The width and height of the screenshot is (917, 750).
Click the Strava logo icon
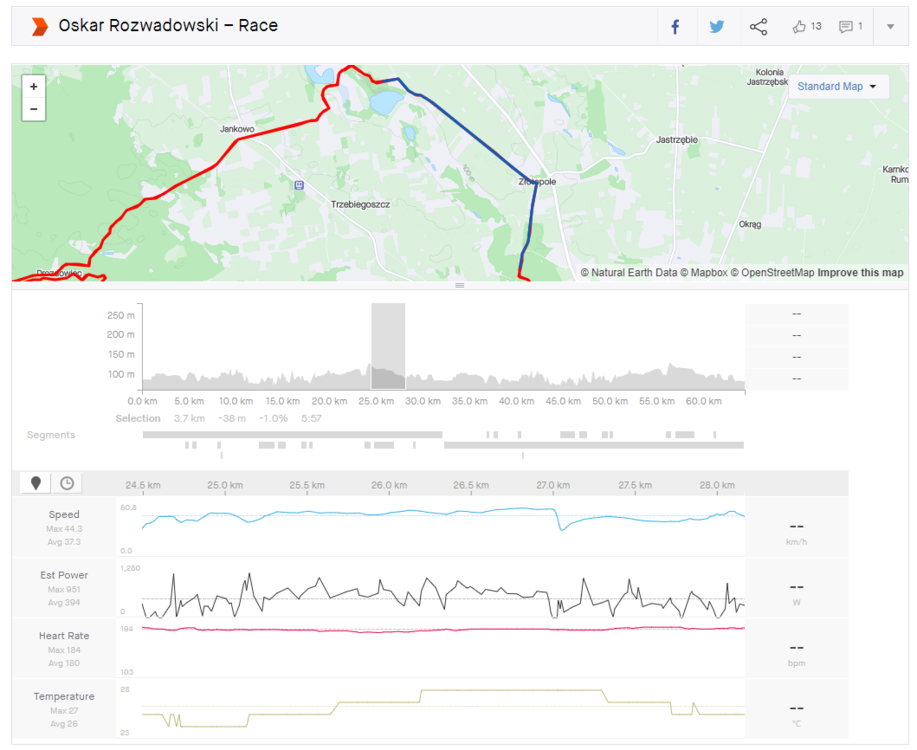point(39,26)
